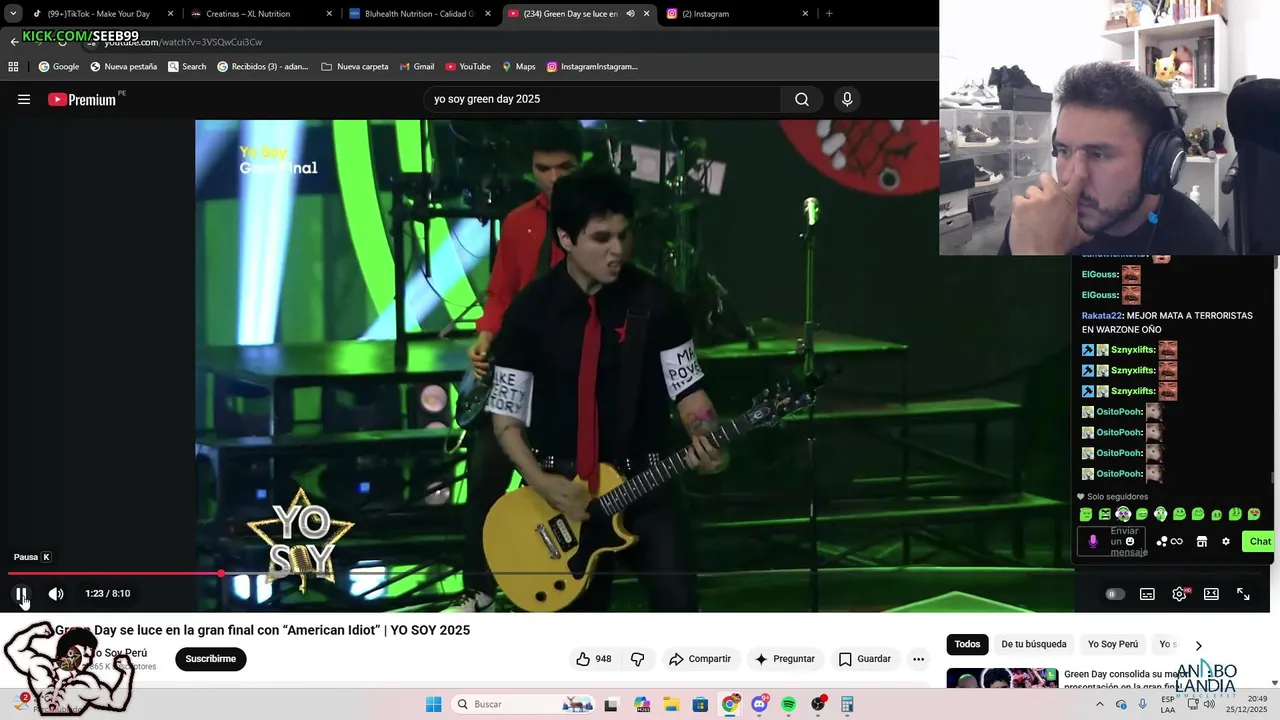1280x720 pixels.
Task: Open Kick chat settings gear
Action: point(1226,541)
